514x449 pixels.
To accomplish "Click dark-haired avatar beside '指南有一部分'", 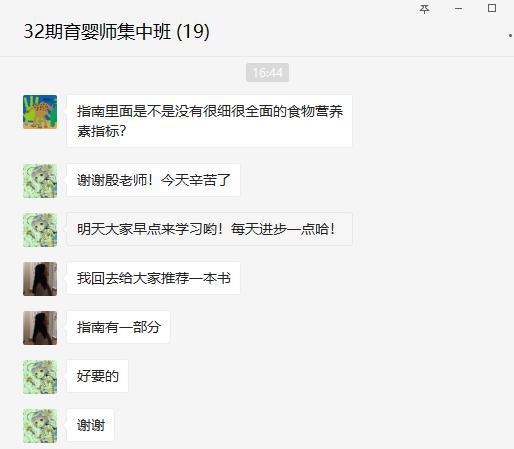I will pyautogui.click(x=40, y=328).
